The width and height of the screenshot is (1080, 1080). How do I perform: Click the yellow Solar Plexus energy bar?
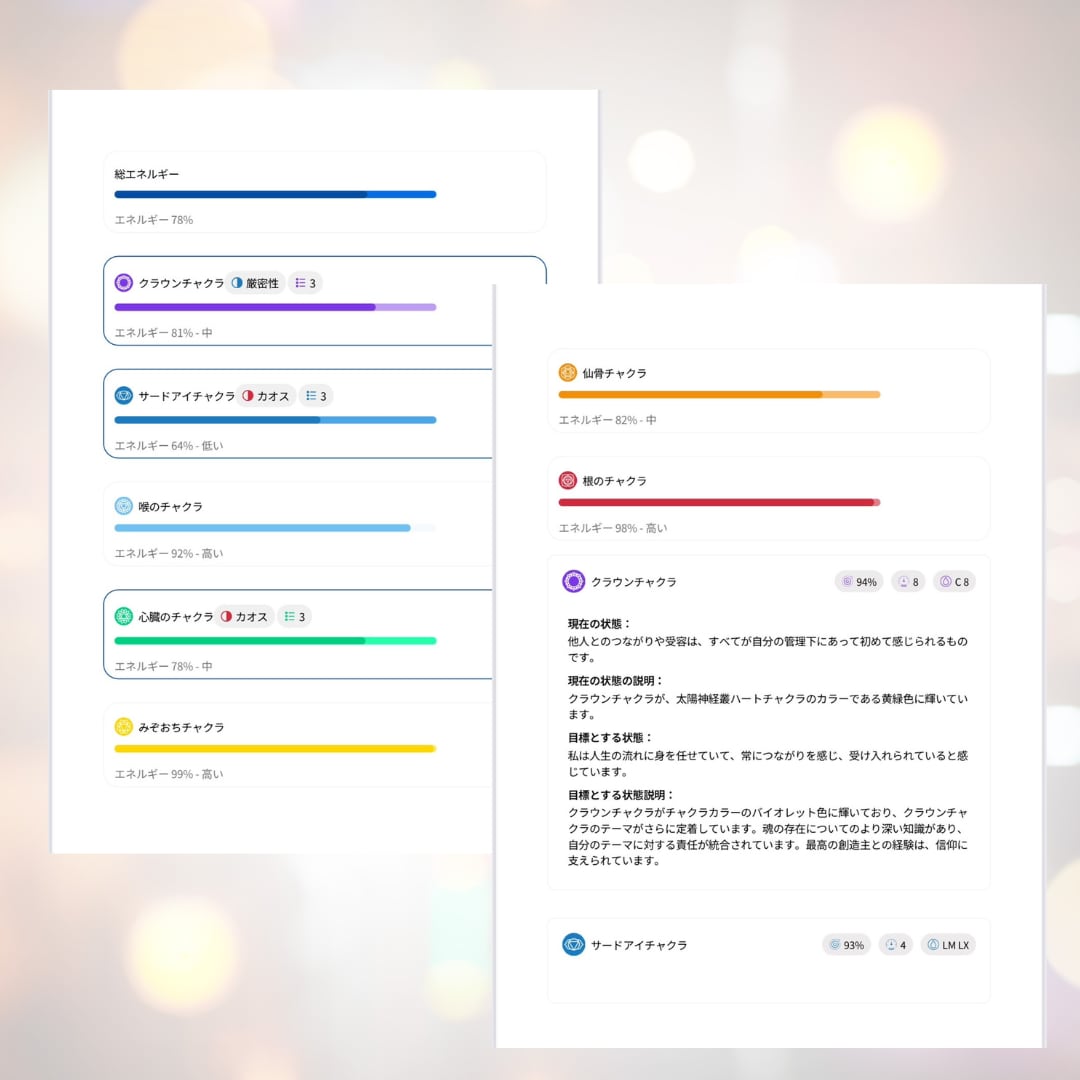pyautogui.click(x=275, y=749)
